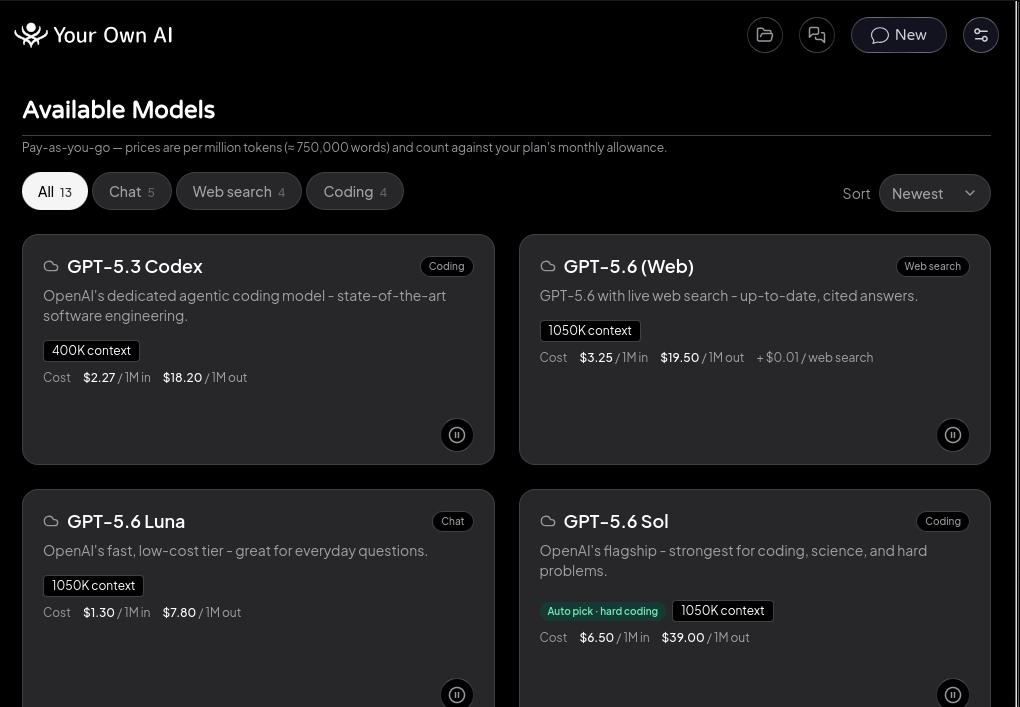
Task: Pause the GPT-5.6 (Web) model
Action: [953, 434]
